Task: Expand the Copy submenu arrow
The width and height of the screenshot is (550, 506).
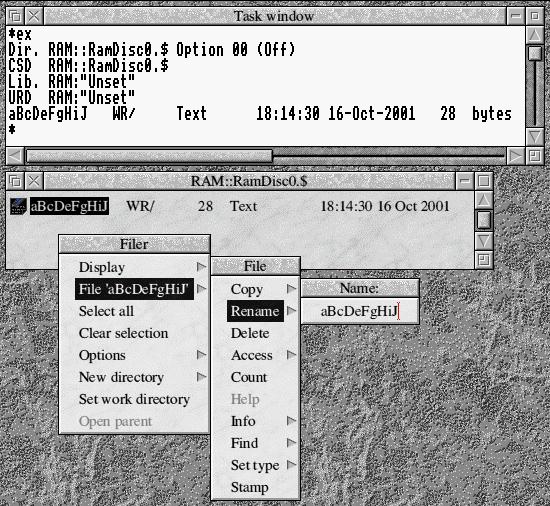Action: point(291,289)
